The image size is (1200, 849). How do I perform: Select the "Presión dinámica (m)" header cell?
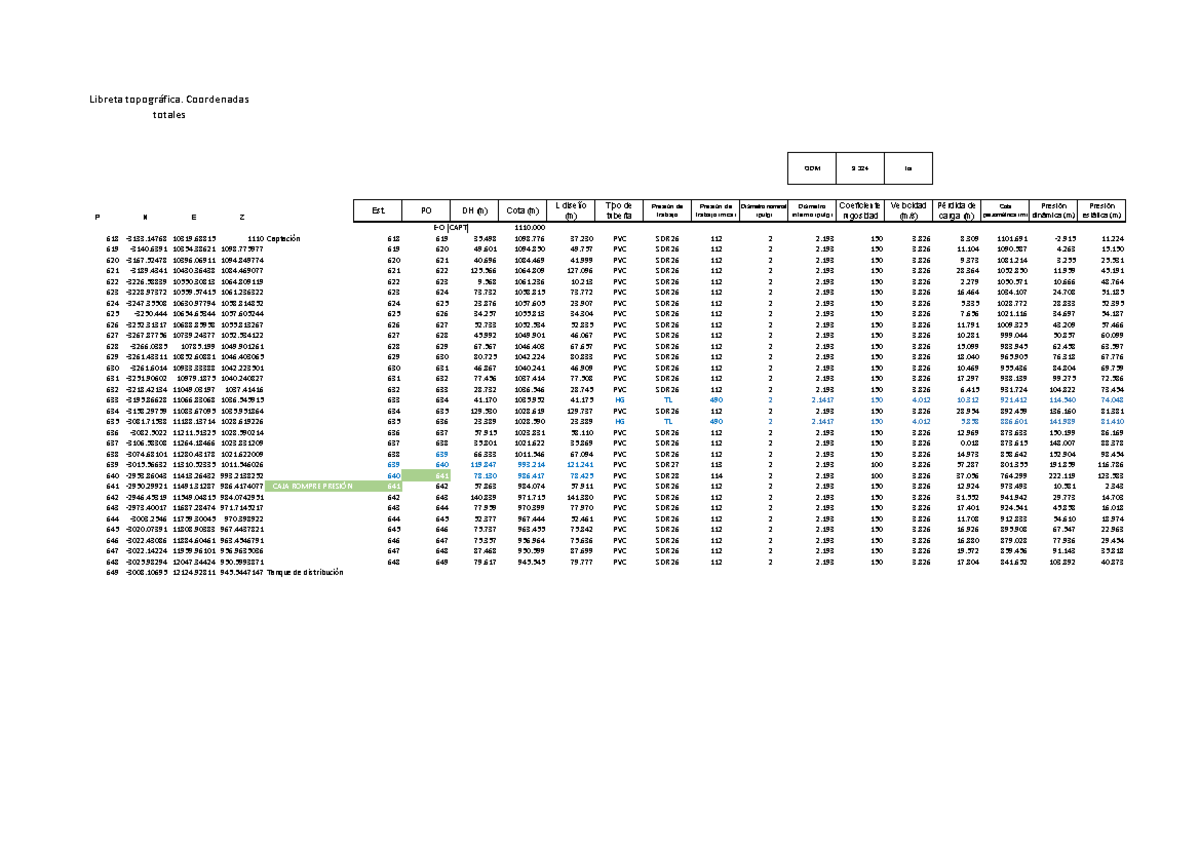(x=1053, y=210)
